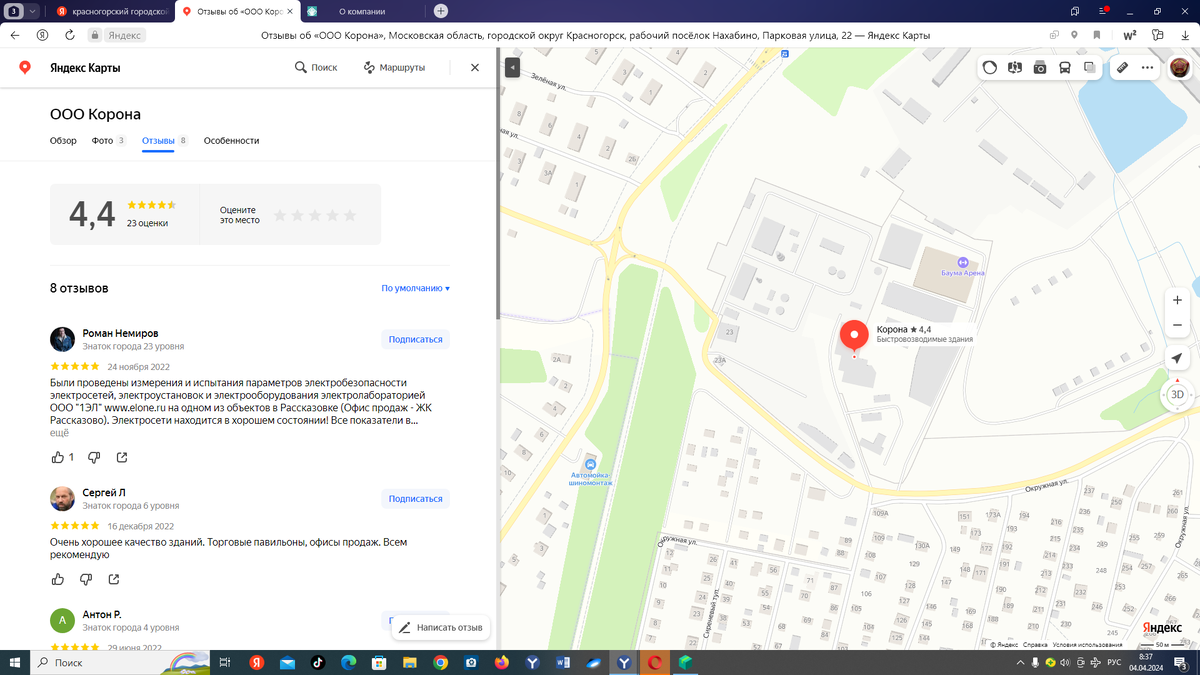Locate me with the arrow button
The height and width of the screenshot is (675, 1200).
point(1177,359)
